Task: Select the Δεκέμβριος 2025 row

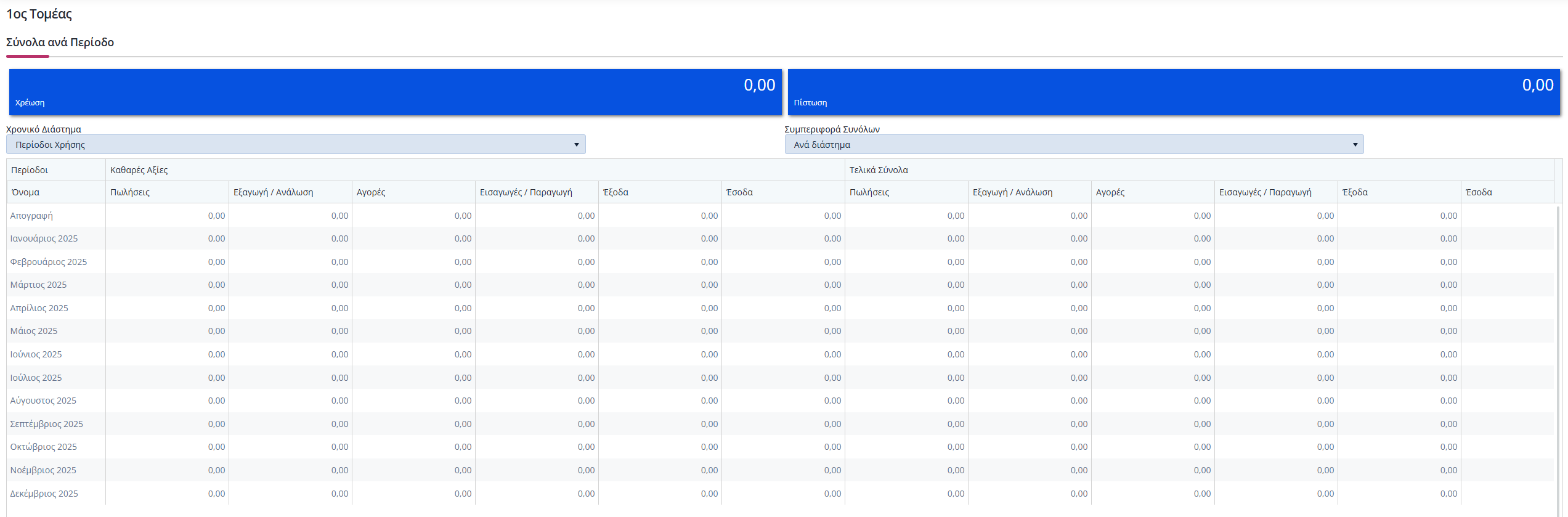Action: tap(780, 494)
